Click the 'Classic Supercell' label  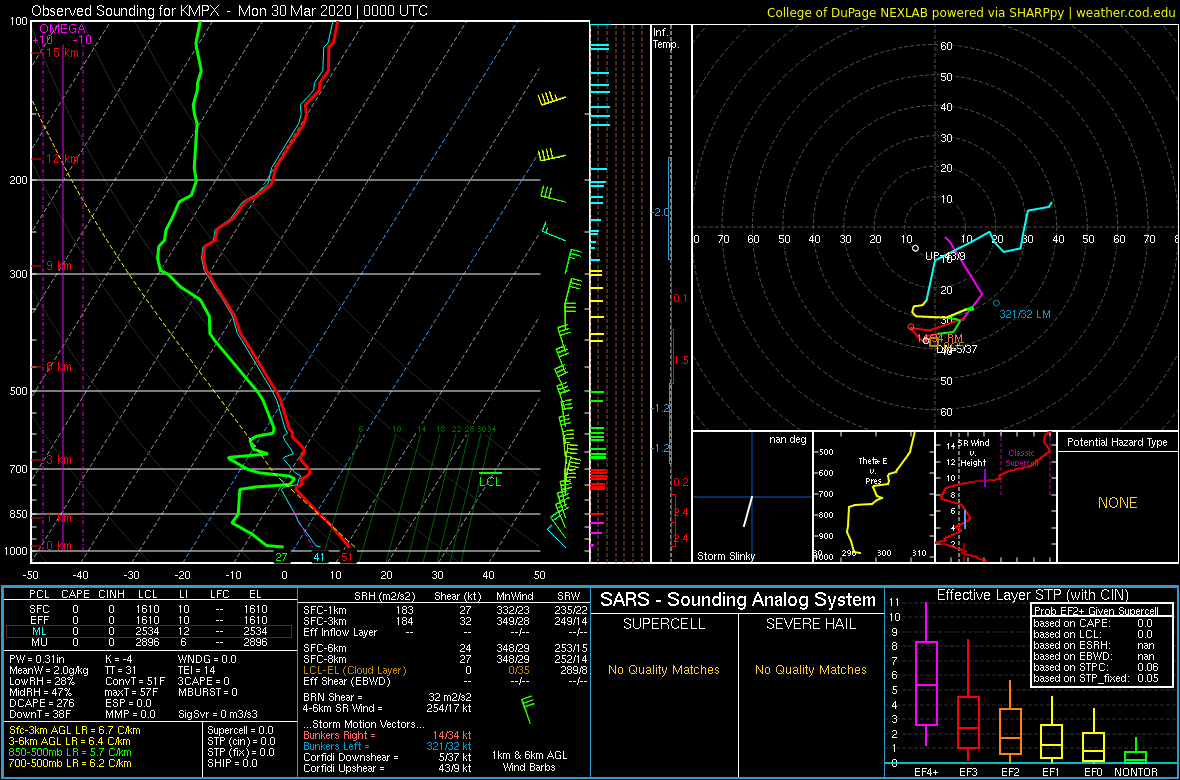point(1022,458)
